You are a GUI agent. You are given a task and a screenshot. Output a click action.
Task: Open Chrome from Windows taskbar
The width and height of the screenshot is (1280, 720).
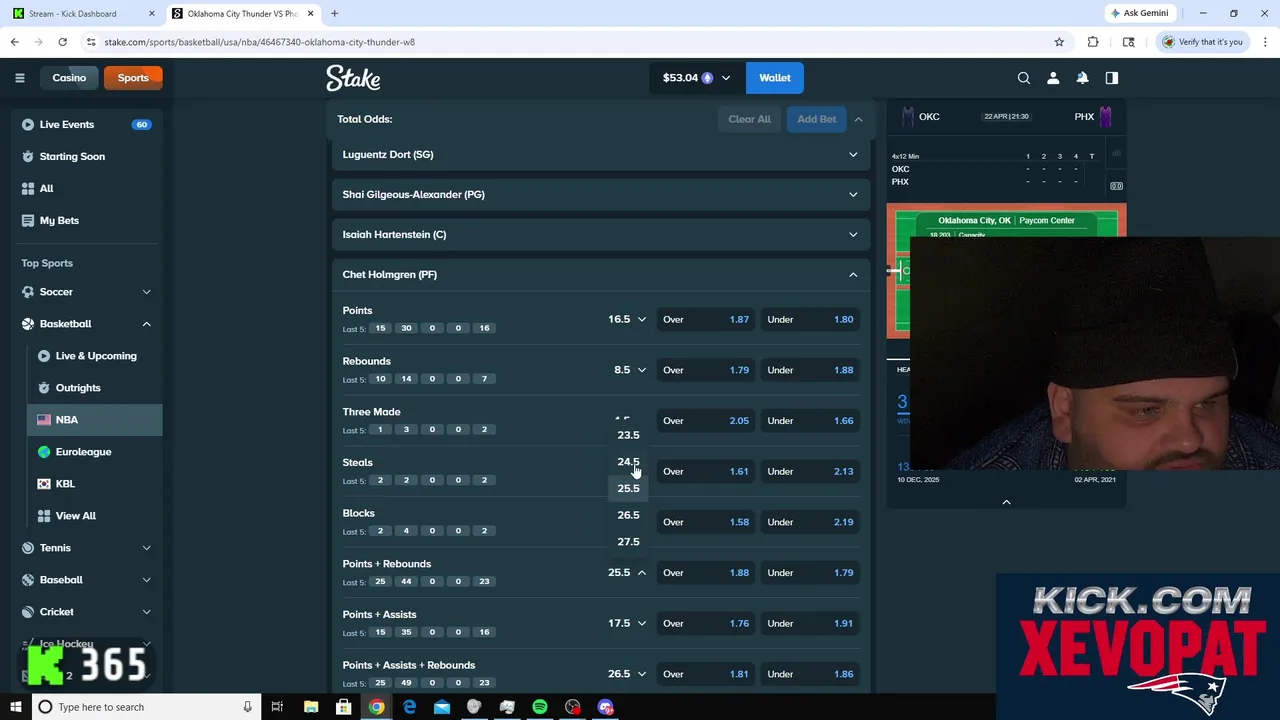coord(376,707)
